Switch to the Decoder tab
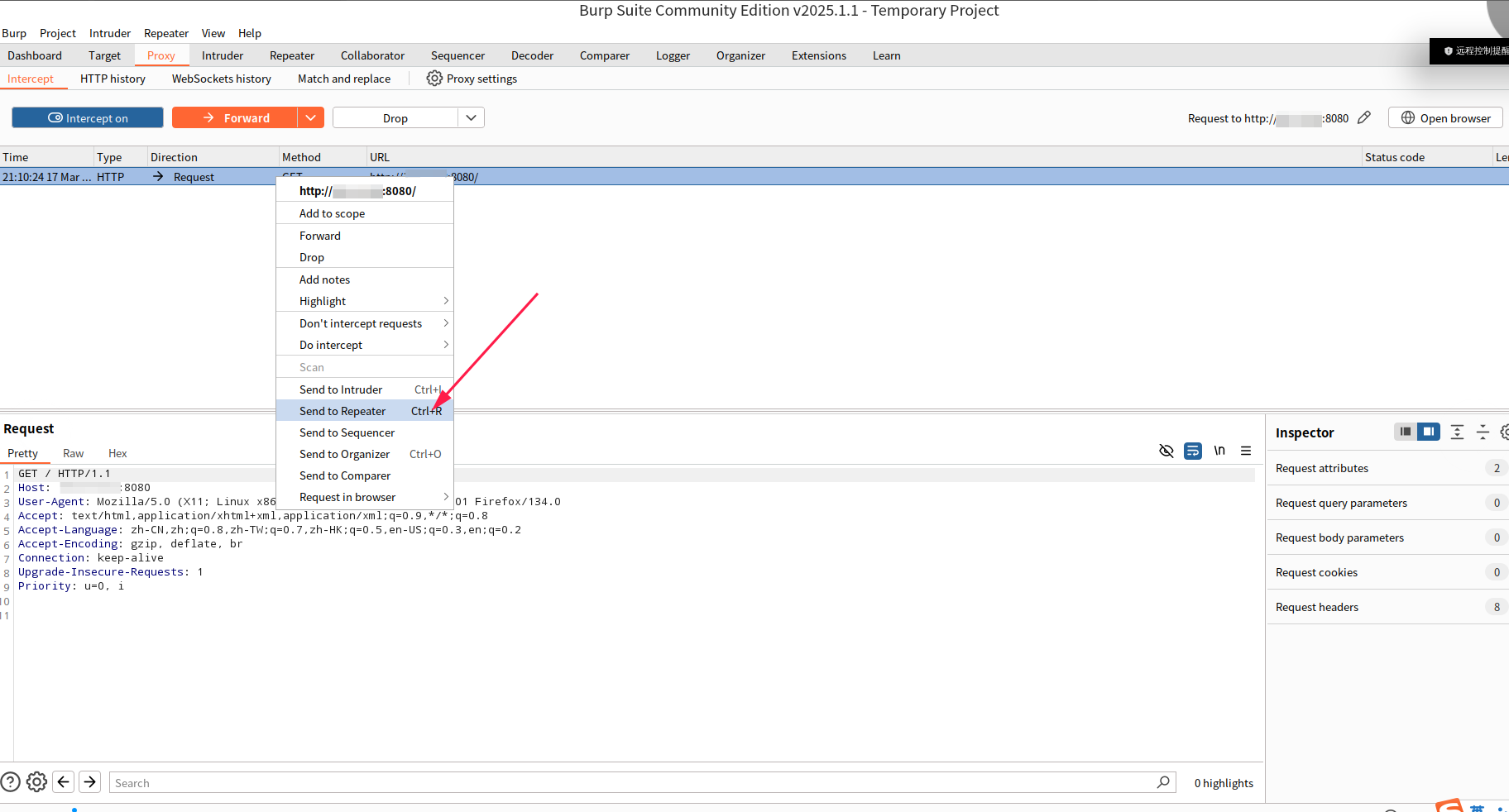This screenshot has width=1509, height=812. click(x=532, y=55)
